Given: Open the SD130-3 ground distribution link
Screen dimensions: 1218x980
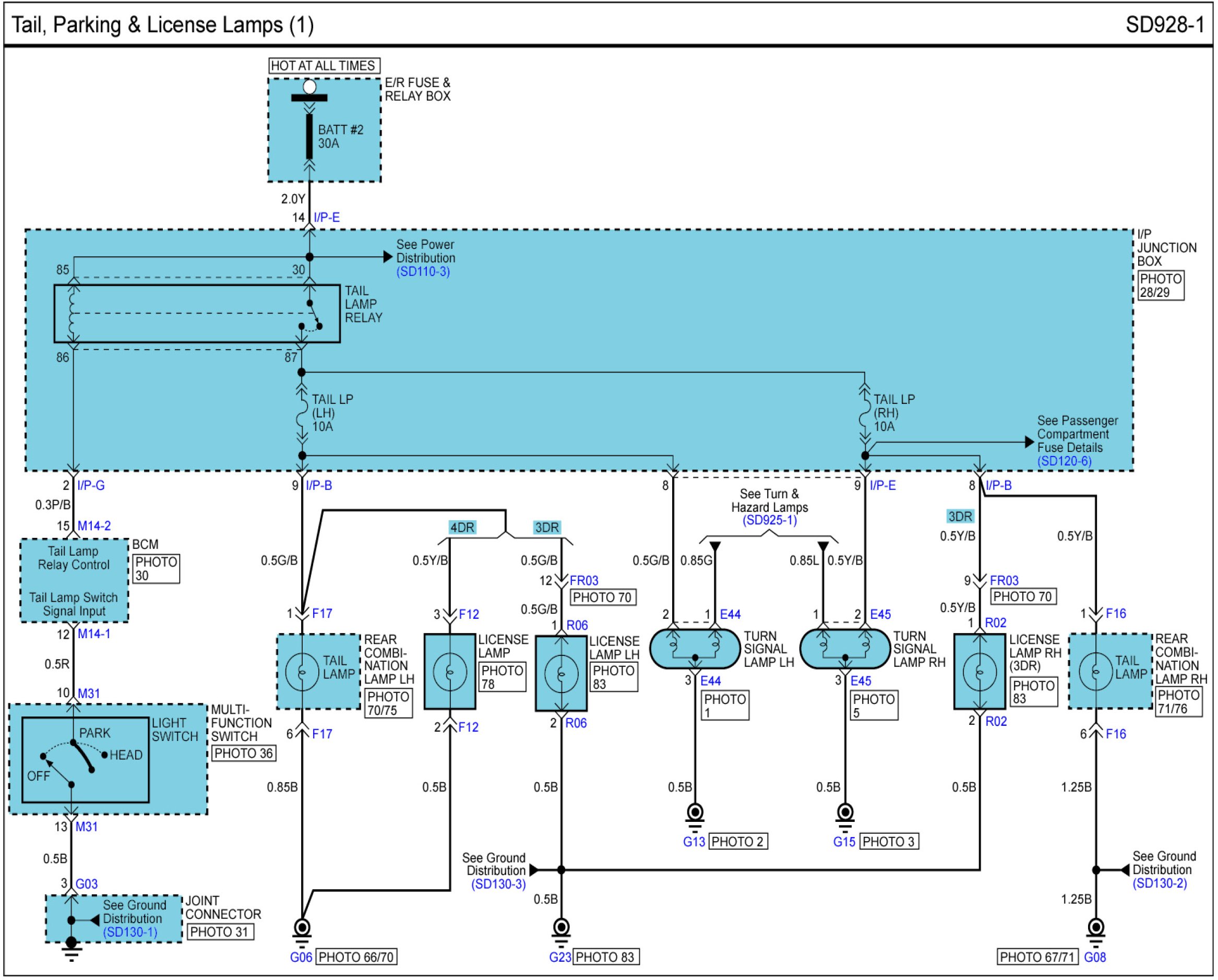Looking at the screenshot, I should [x=498, y=884].
